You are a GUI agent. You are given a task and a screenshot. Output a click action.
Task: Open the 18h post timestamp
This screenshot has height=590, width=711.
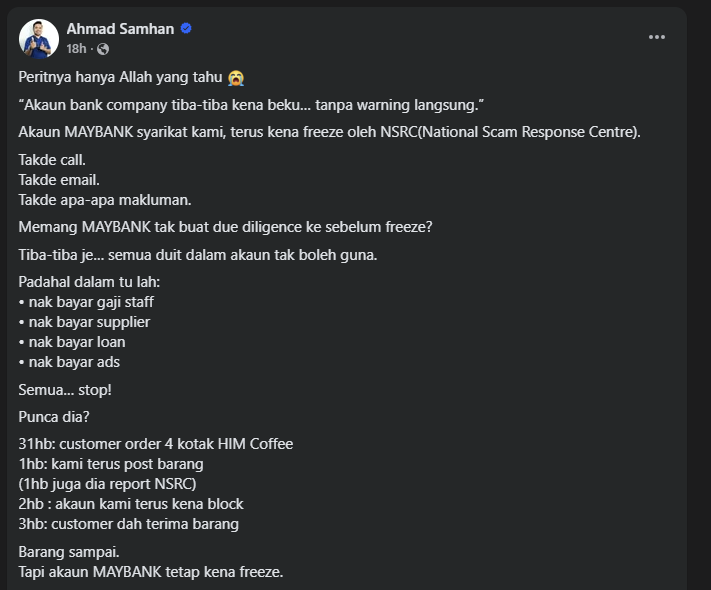coord(76,48)
